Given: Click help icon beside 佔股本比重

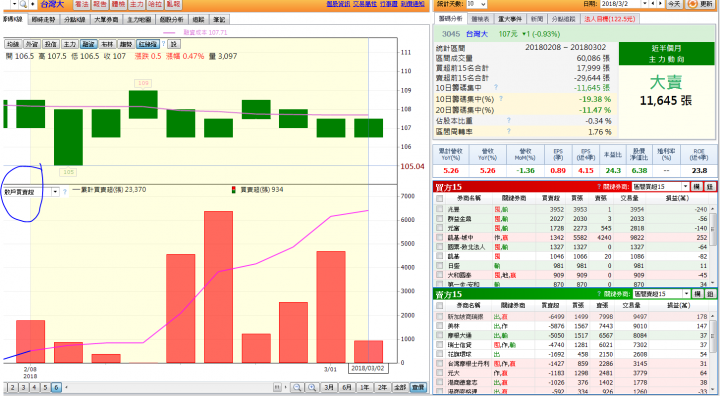Looking at the screenshot, I should [x=509, y=120].
